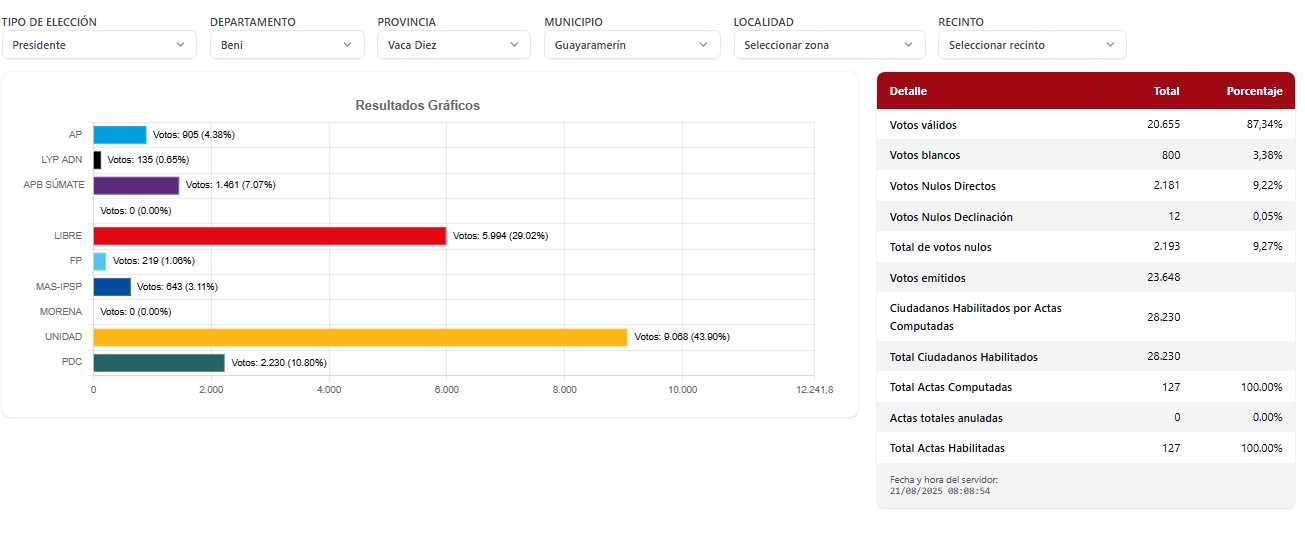Click the yellow UNIDAD bar
This screenshot has height=552, width=1305.
(360, 337)
